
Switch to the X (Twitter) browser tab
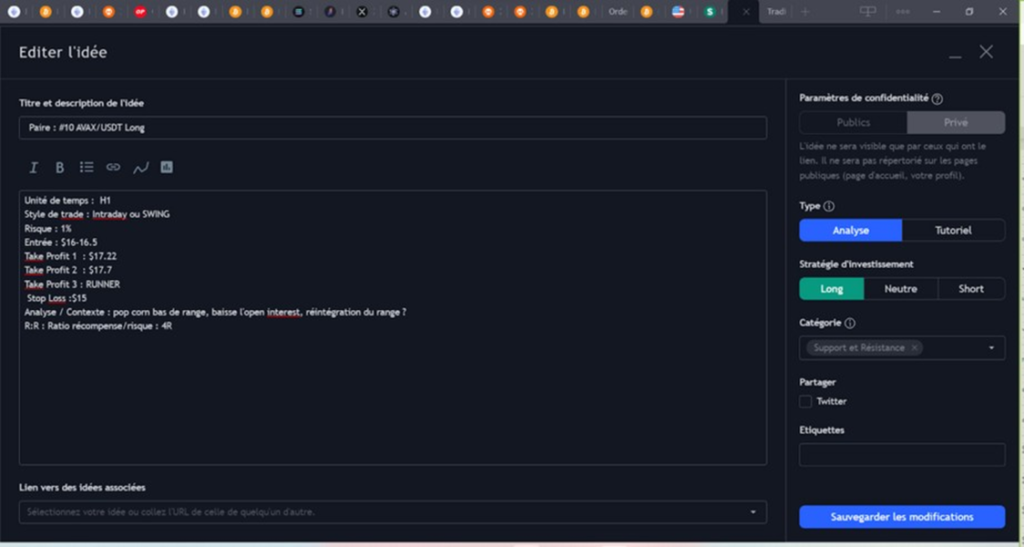(x=362, y=12)
